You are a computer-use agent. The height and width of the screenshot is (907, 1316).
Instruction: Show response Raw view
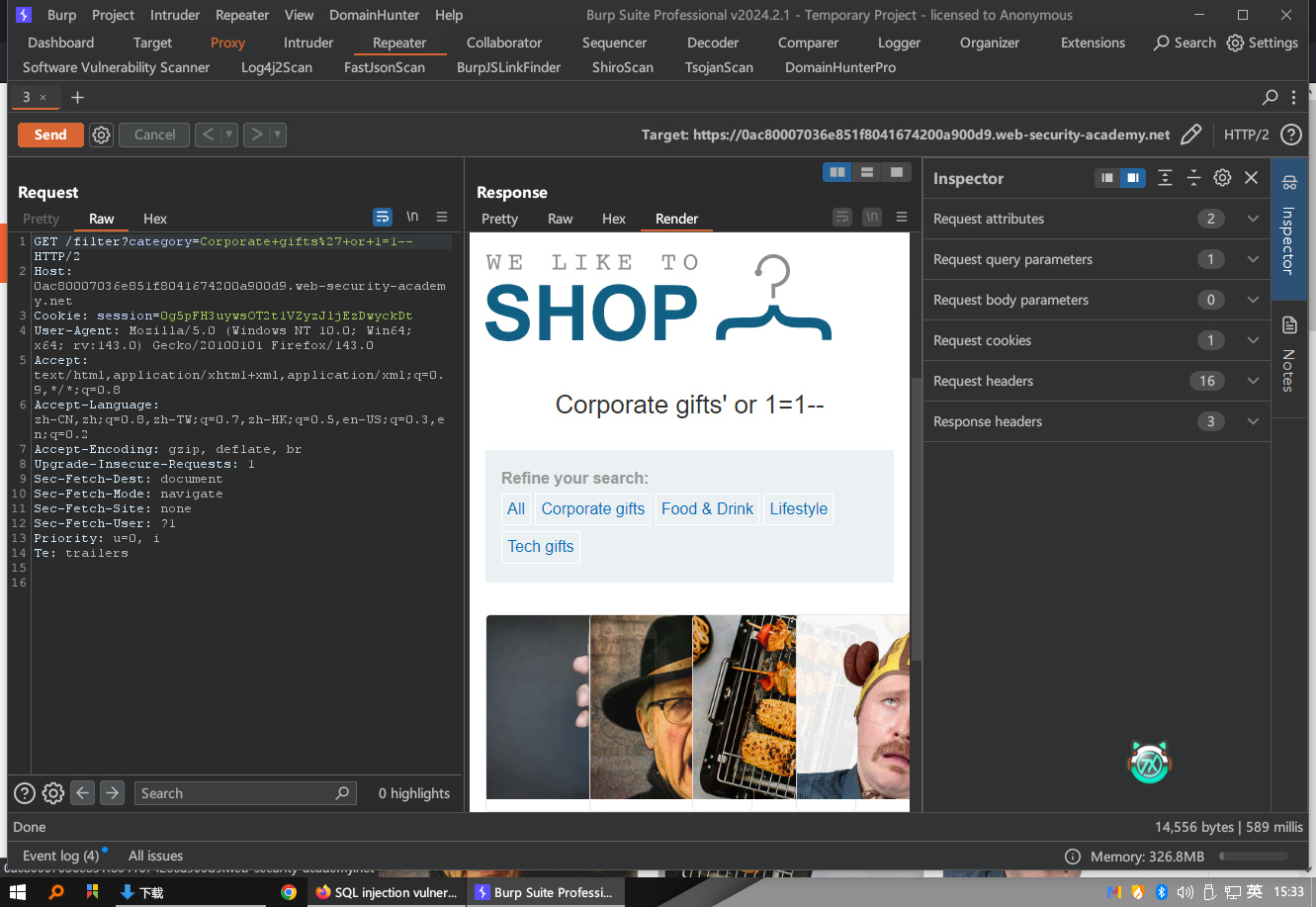click(x=561, y=219)
